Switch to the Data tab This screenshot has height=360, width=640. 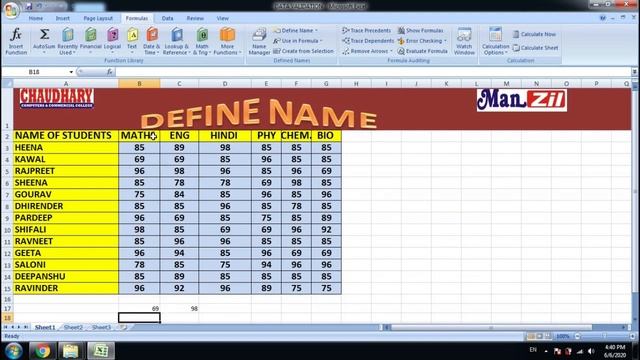pos(167,18)
